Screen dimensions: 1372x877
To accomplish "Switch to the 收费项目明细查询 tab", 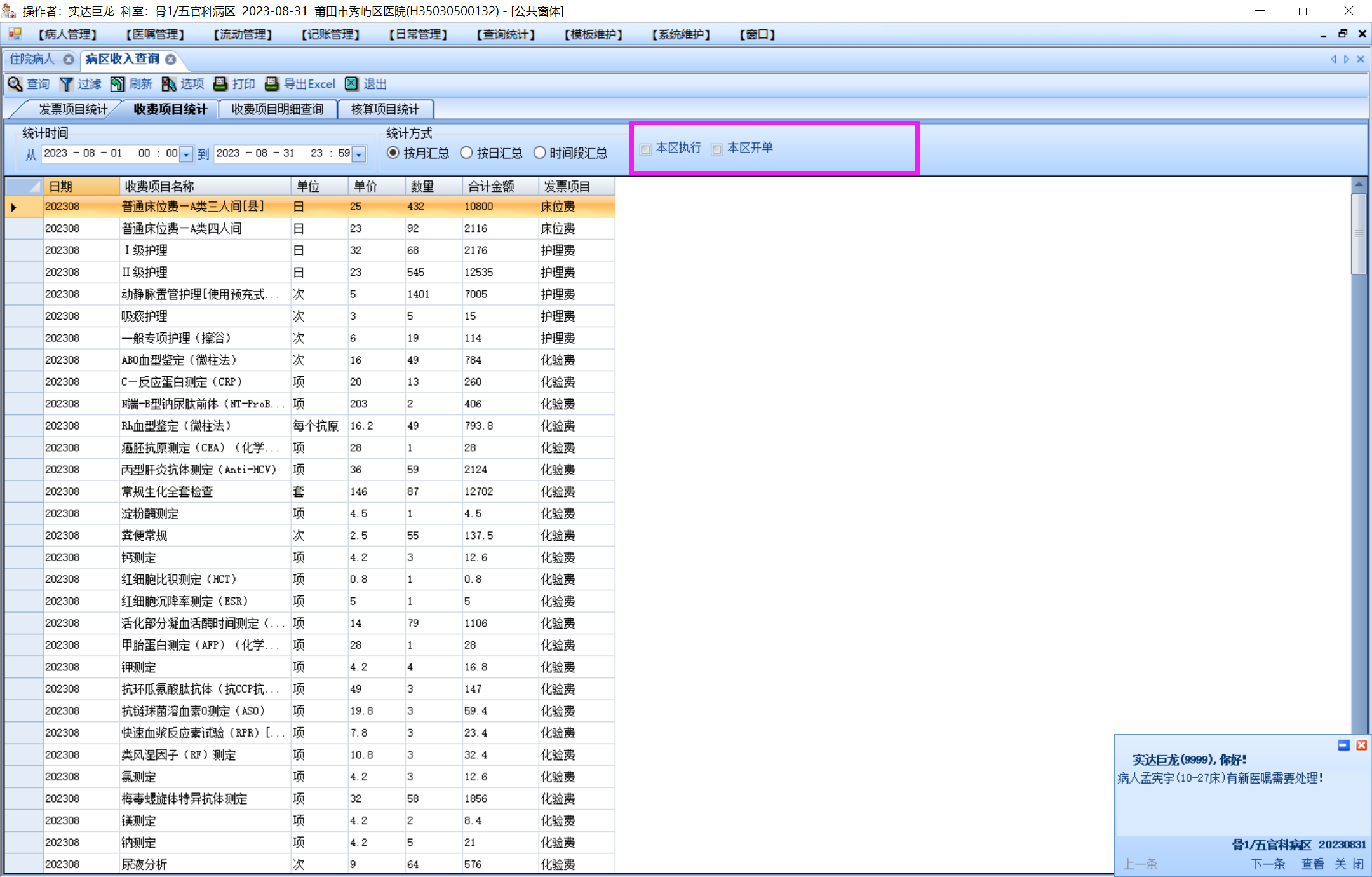I will (x=278, y=109).
